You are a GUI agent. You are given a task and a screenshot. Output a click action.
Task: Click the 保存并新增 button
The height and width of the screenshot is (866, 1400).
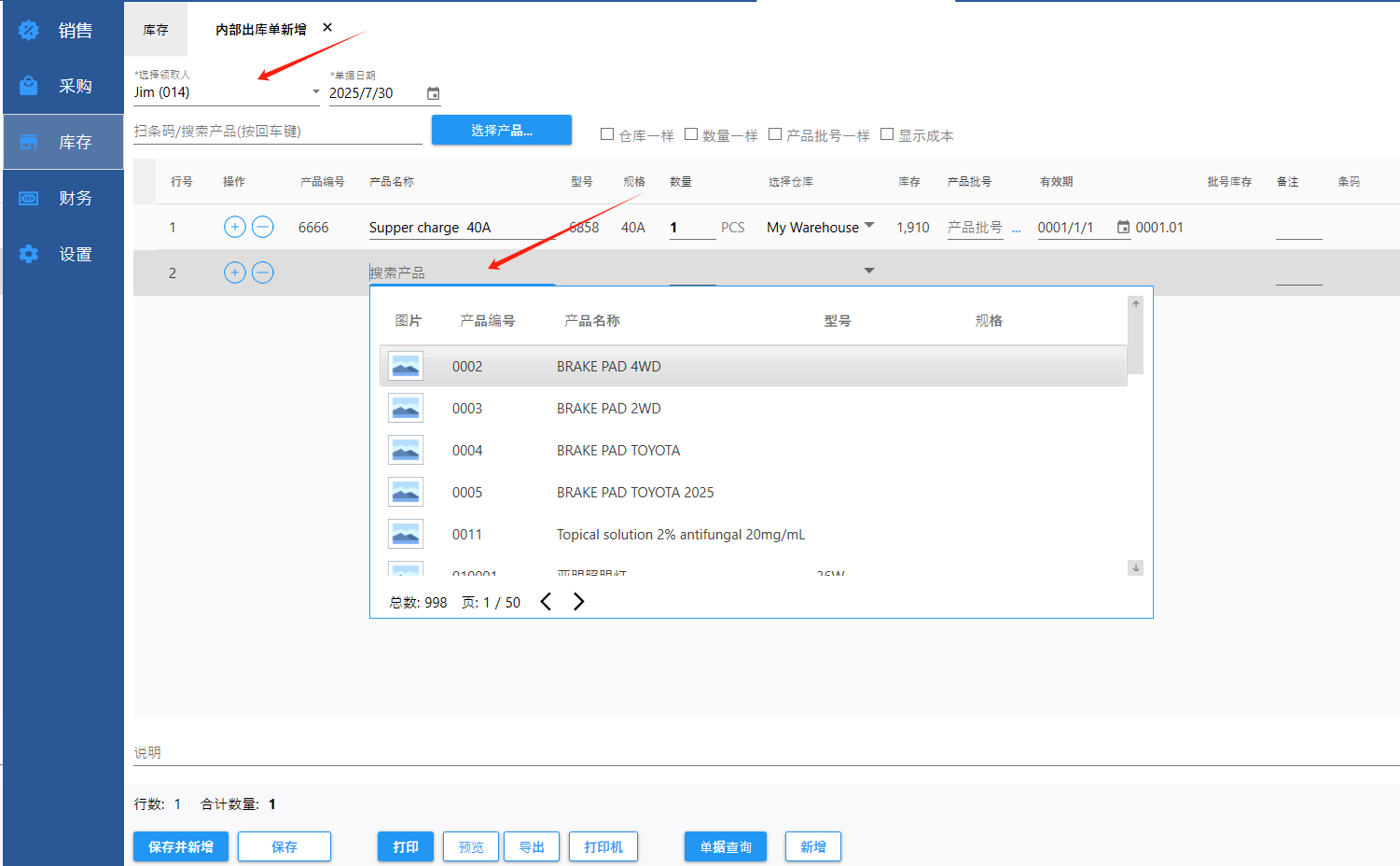[x=181, y=846]
